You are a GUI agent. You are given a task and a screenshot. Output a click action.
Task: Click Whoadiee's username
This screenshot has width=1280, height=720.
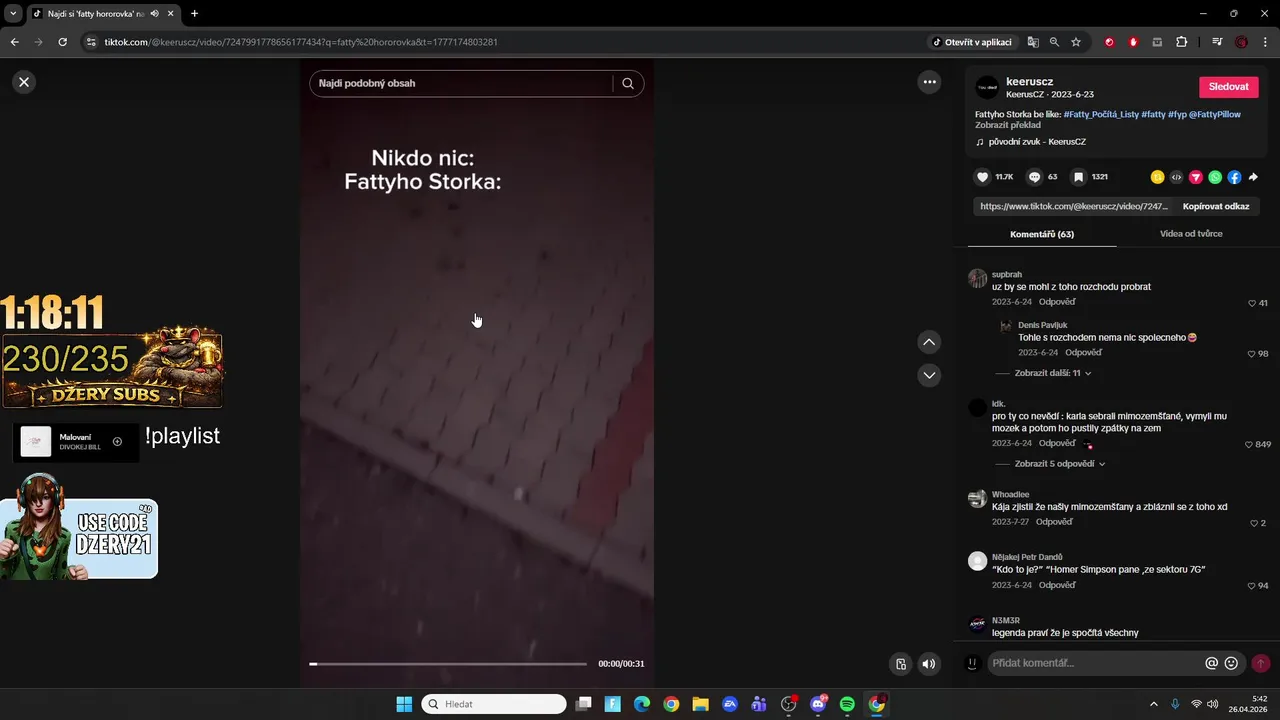pyautogui.click(x=1010, y=494)
